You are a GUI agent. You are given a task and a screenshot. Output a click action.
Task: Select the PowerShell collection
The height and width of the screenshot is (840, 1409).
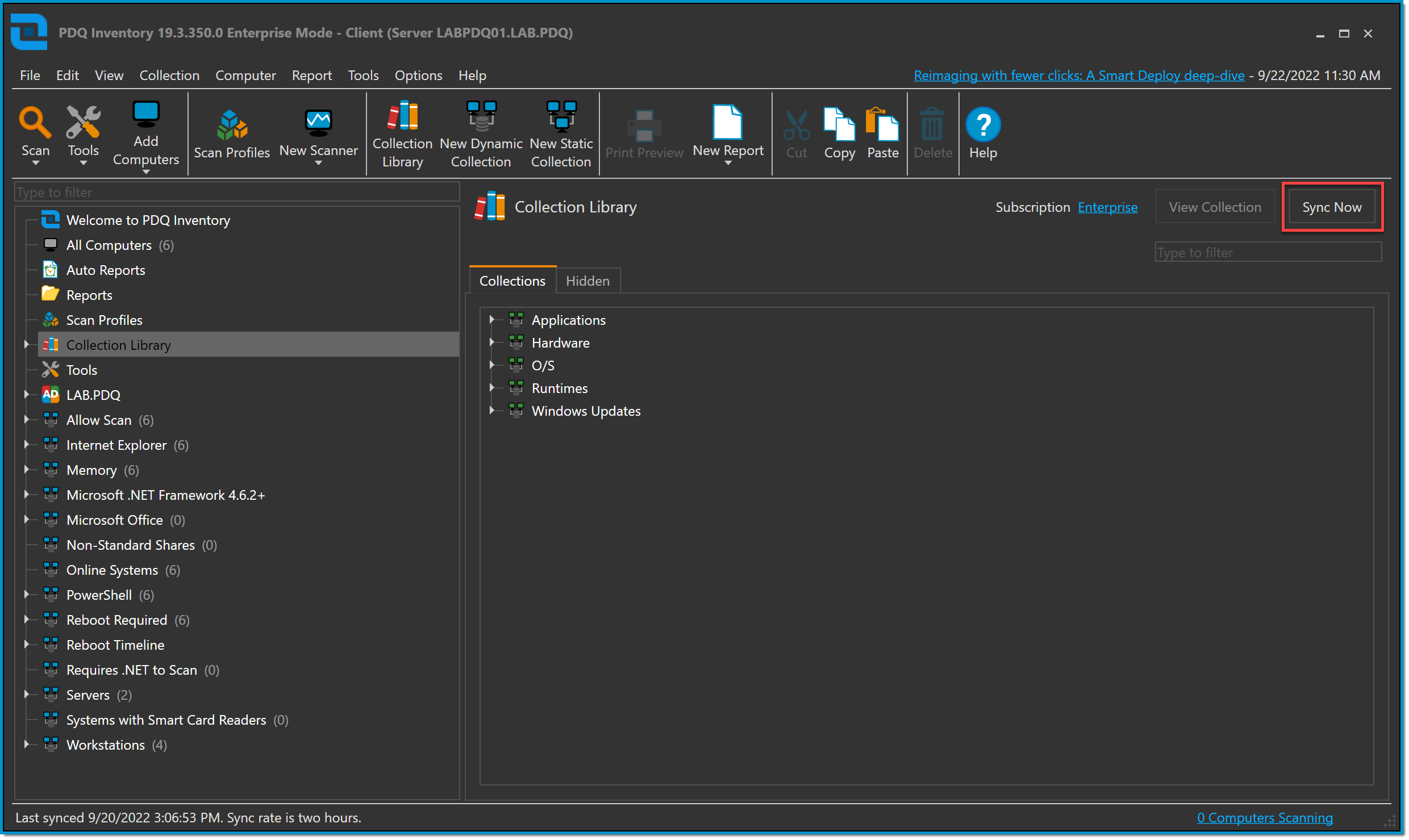[99, 595]
